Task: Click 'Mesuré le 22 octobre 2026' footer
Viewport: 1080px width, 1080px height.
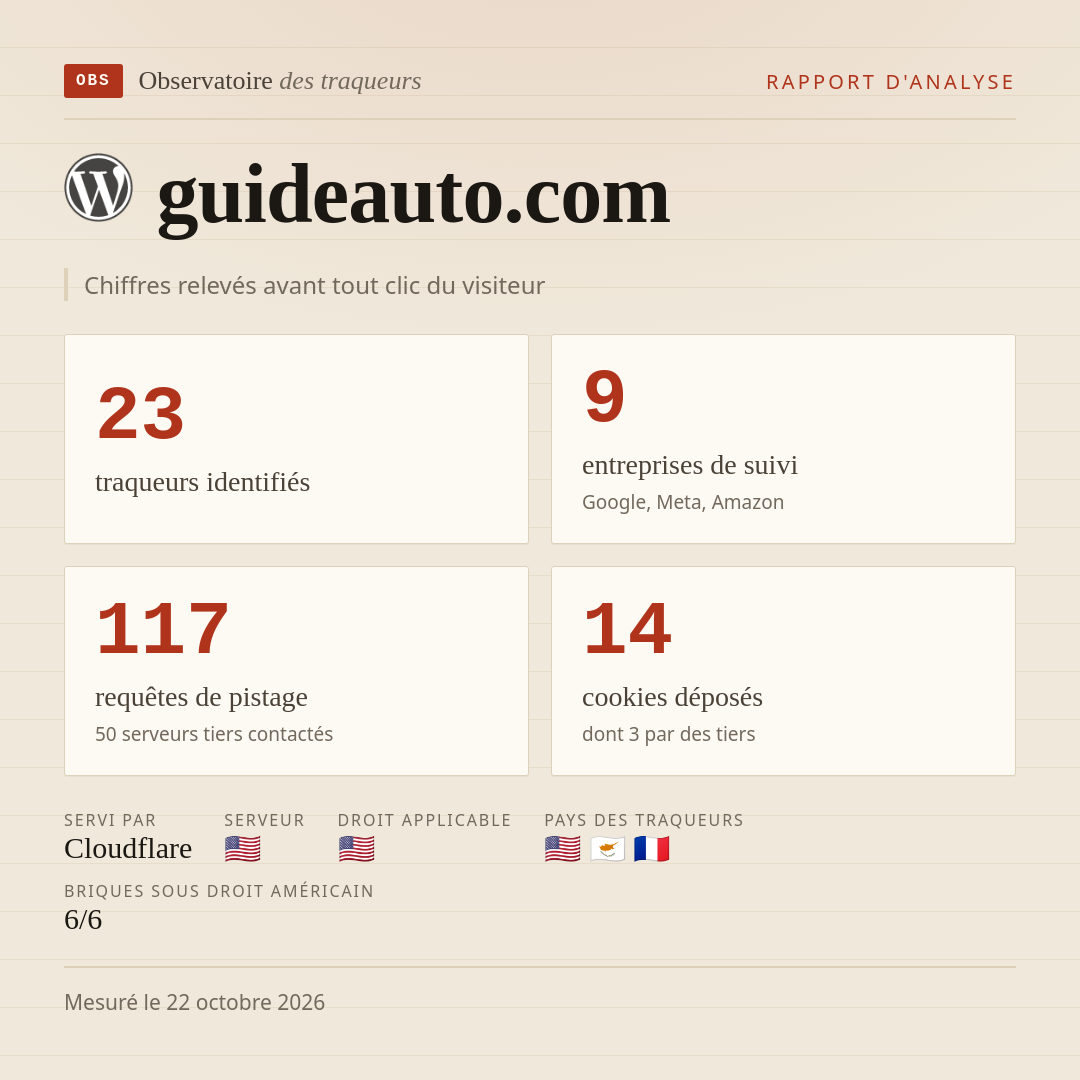Action: pos(194,1002)
